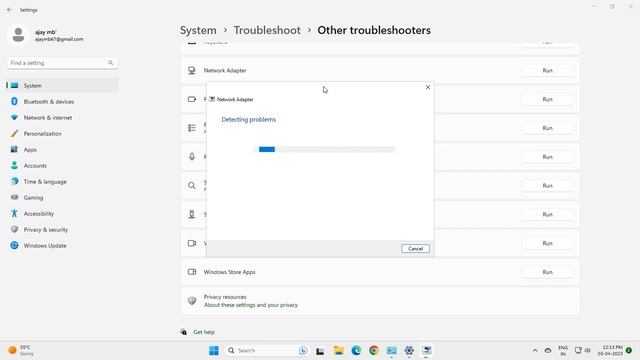Screen dimensions: 640x360
Task: Click the Personalization brush icon
Action: click(14, 133)
